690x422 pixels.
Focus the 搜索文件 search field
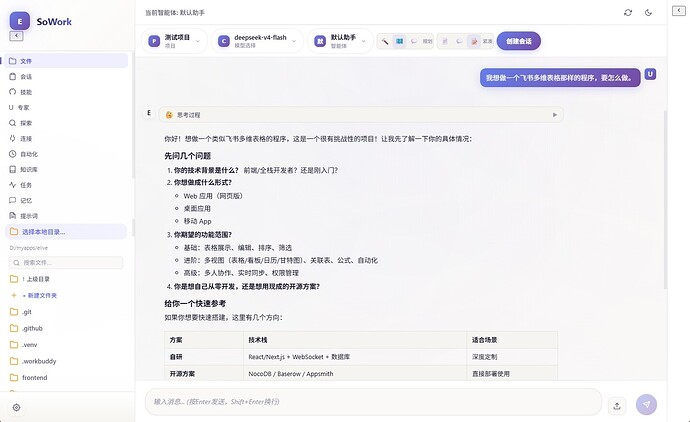click(x=66, y=263)
